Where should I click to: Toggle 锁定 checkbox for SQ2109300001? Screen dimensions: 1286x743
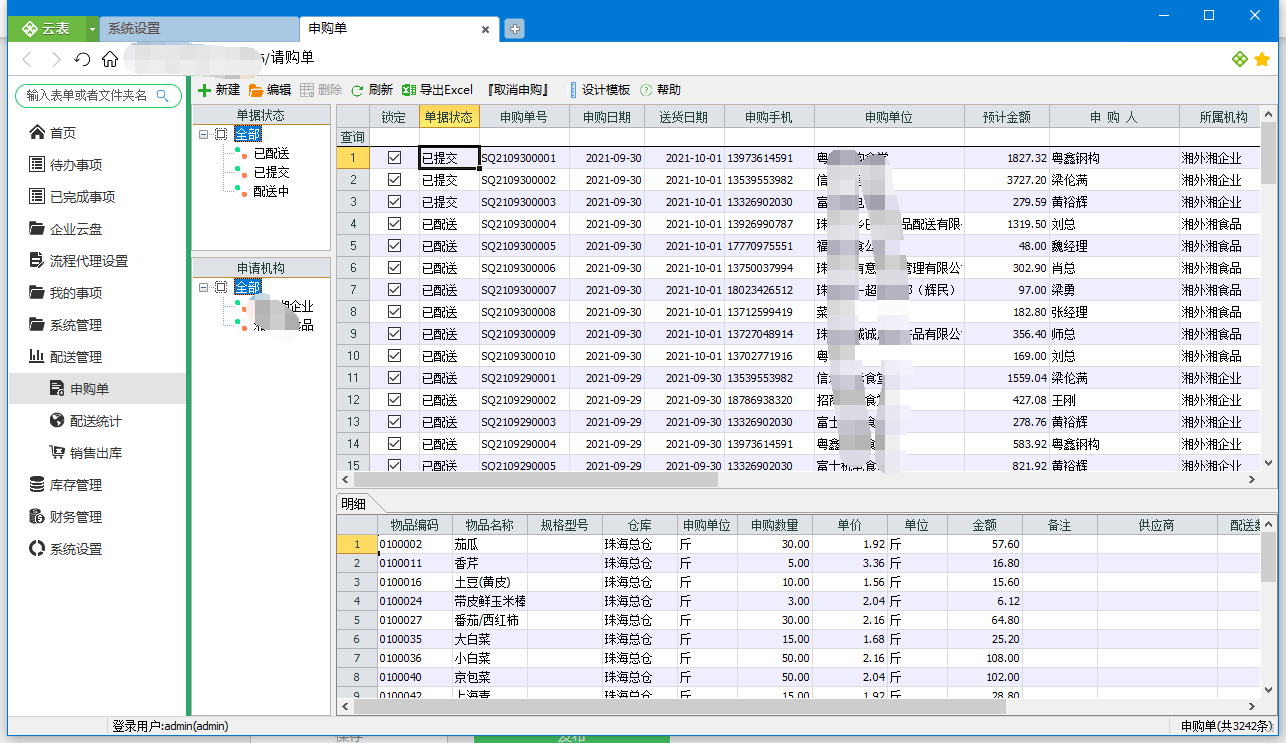tap(394, 158)
